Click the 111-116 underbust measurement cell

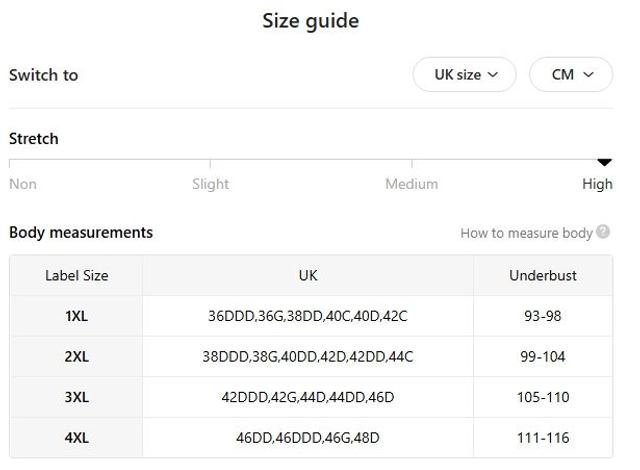coord(545,438)
